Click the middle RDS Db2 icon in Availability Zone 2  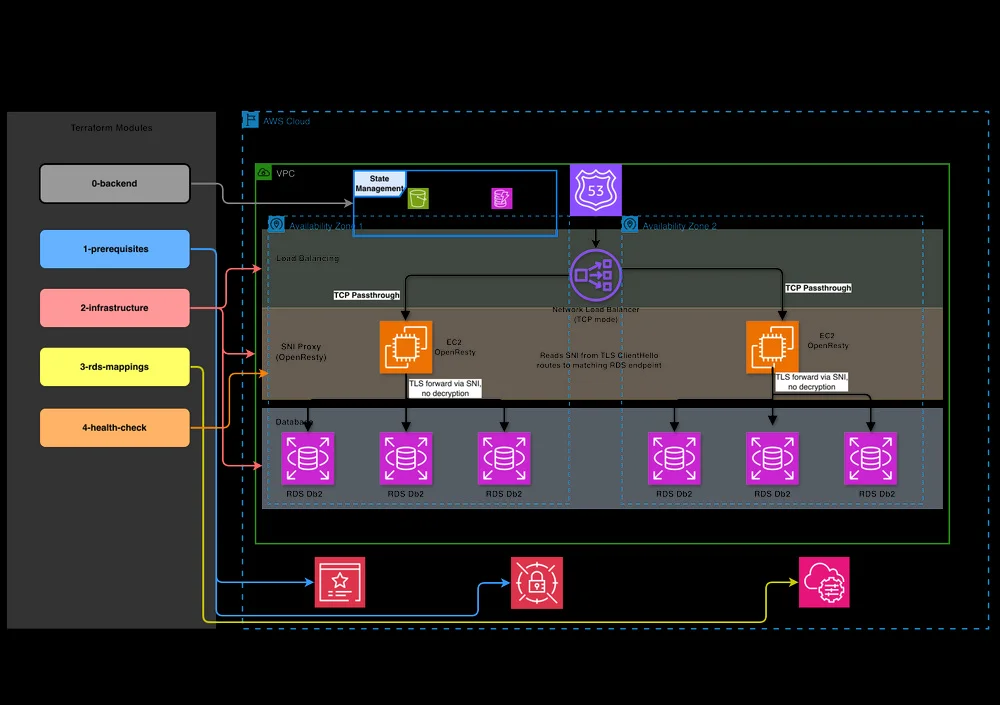(772, 458)
